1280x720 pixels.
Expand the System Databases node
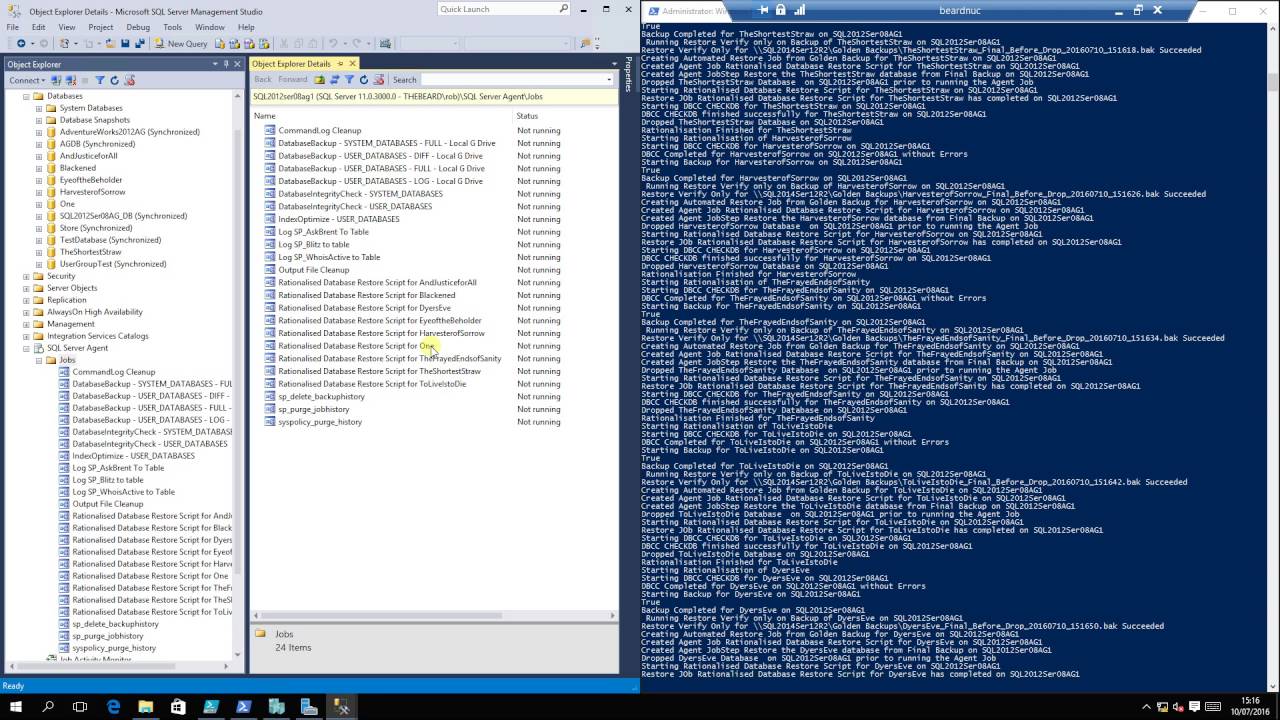[39, 108]
